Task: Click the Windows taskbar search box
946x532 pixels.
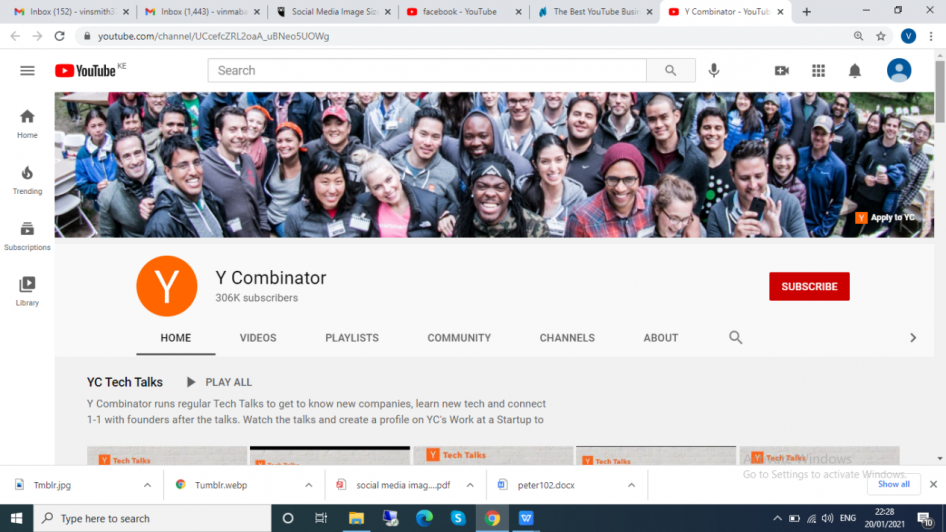Action: pyautogui.click(x=152, y=518)
